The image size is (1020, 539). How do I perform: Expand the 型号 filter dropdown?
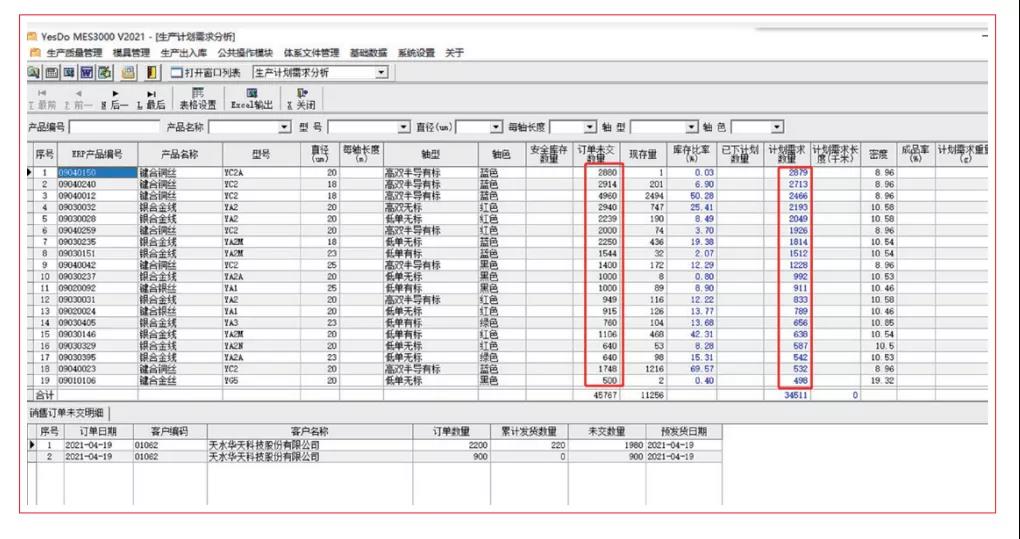pos(404,127)
